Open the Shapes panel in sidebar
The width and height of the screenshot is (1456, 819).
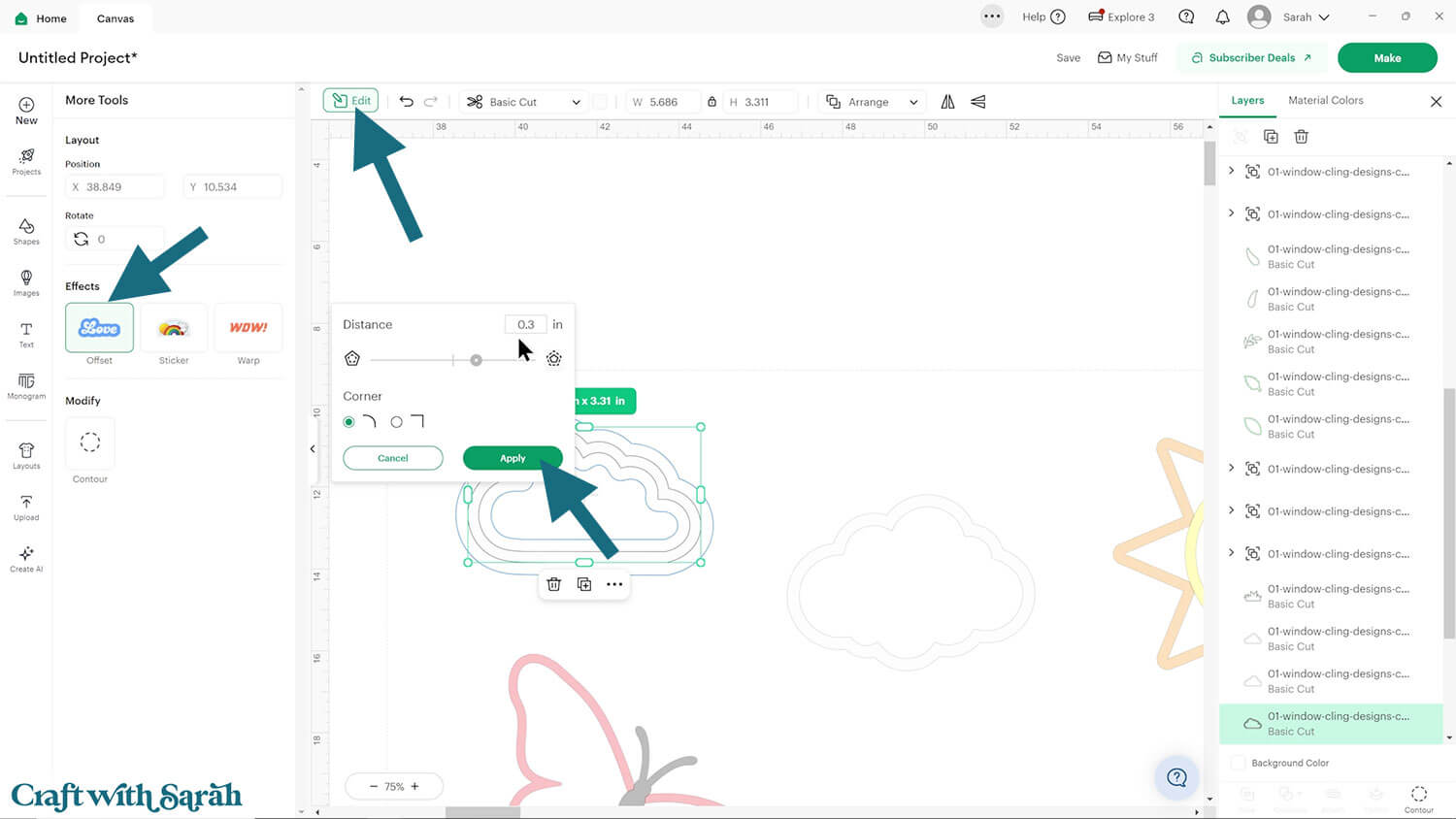pyautogui.click(x=26, y=231)
